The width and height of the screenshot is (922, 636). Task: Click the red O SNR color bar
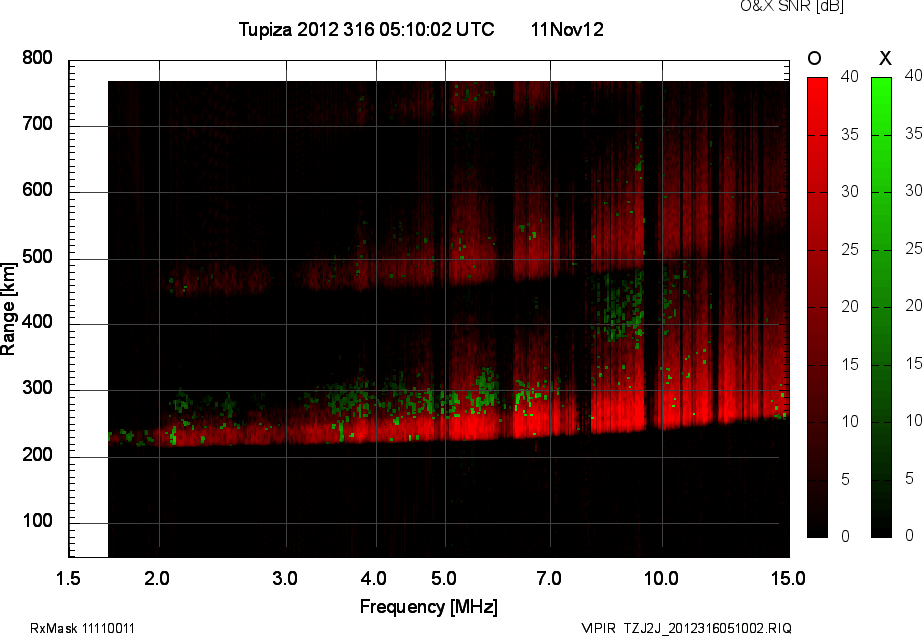(817, 307)
